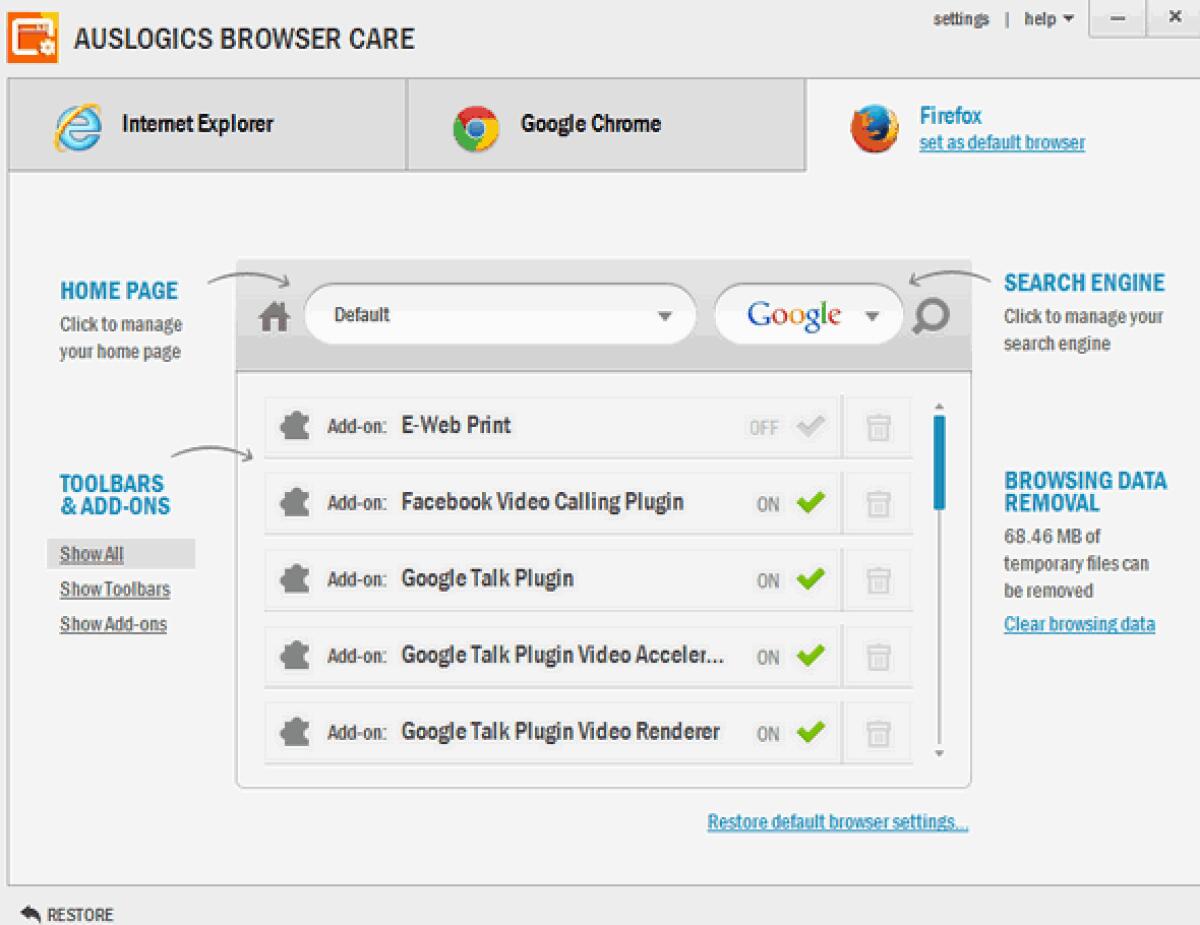Select Show Toolbars in the sidebar

(x=114, y=589)
